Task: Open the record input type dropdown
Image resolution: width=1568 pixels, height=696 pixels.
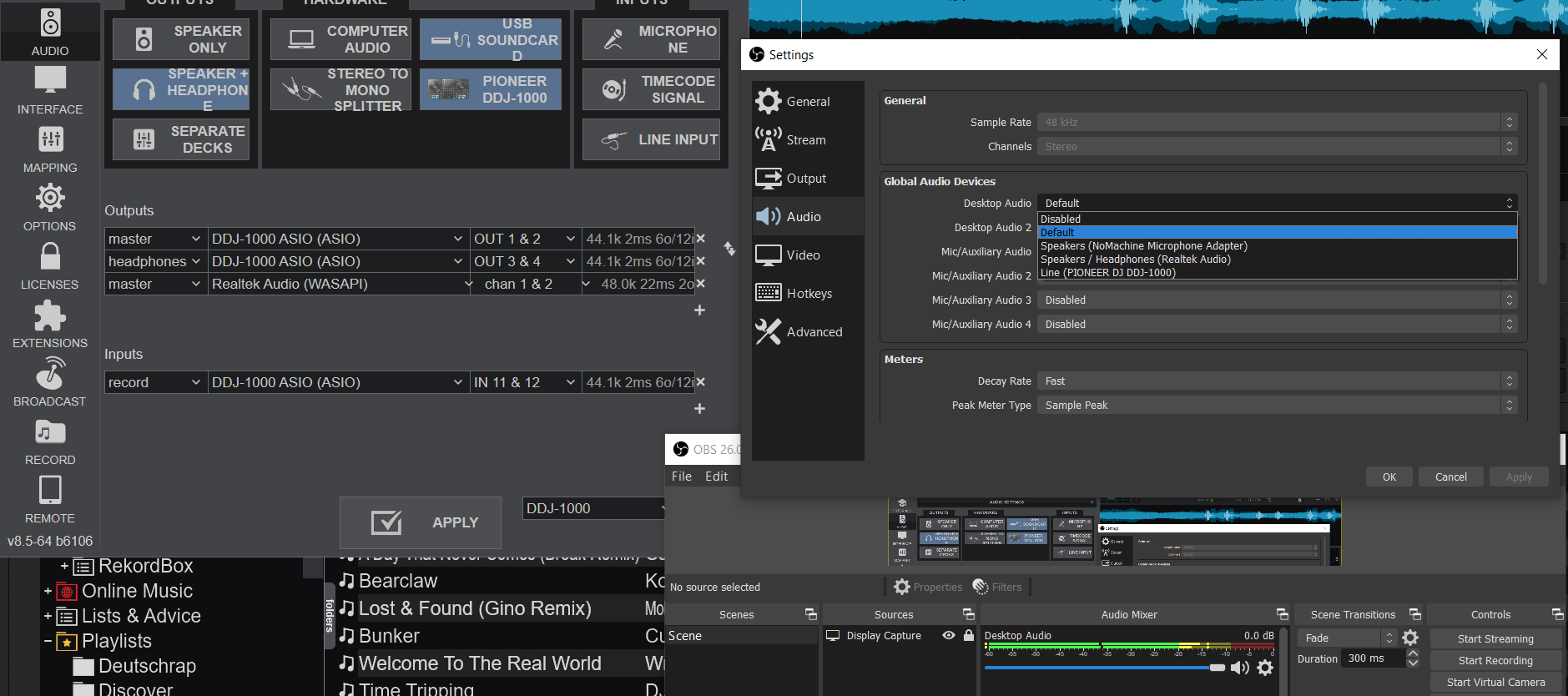Action: tap(155, 382)
